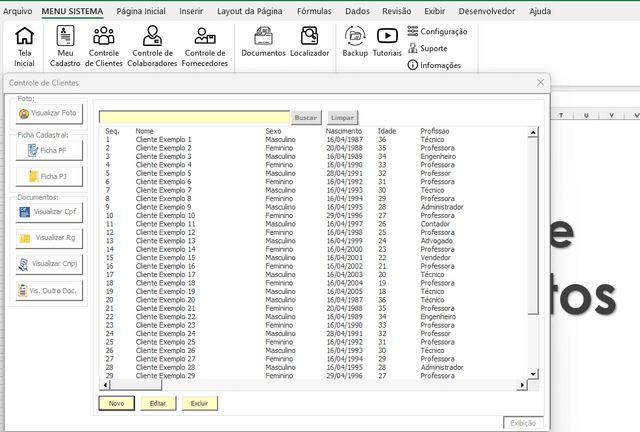The width and height of the screenshot is (640, 432).
Task: Select row Cliente Exemplo 5
Action: [313, 173]
